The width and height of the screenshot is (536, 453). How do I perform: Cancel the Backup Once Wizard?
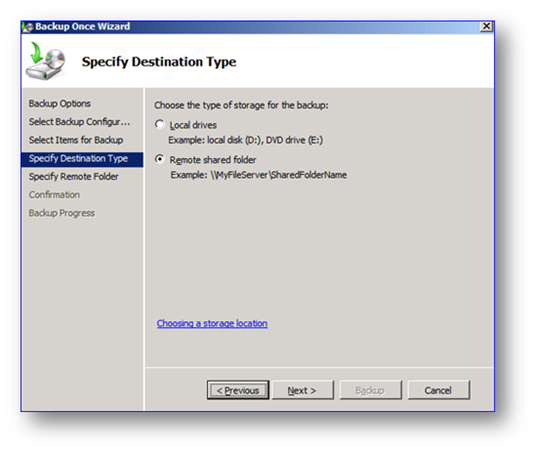[439, 390]
